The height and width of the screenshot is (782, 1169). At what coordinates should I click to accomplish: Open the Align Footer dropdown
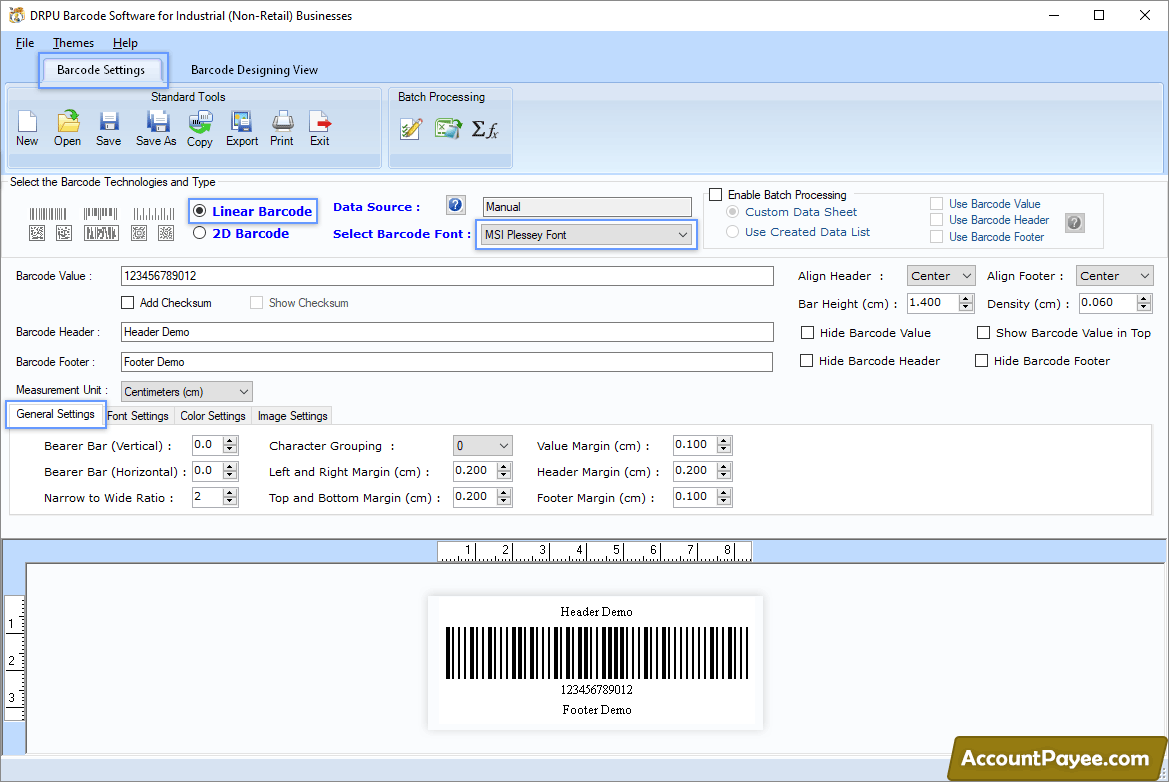1115,276
